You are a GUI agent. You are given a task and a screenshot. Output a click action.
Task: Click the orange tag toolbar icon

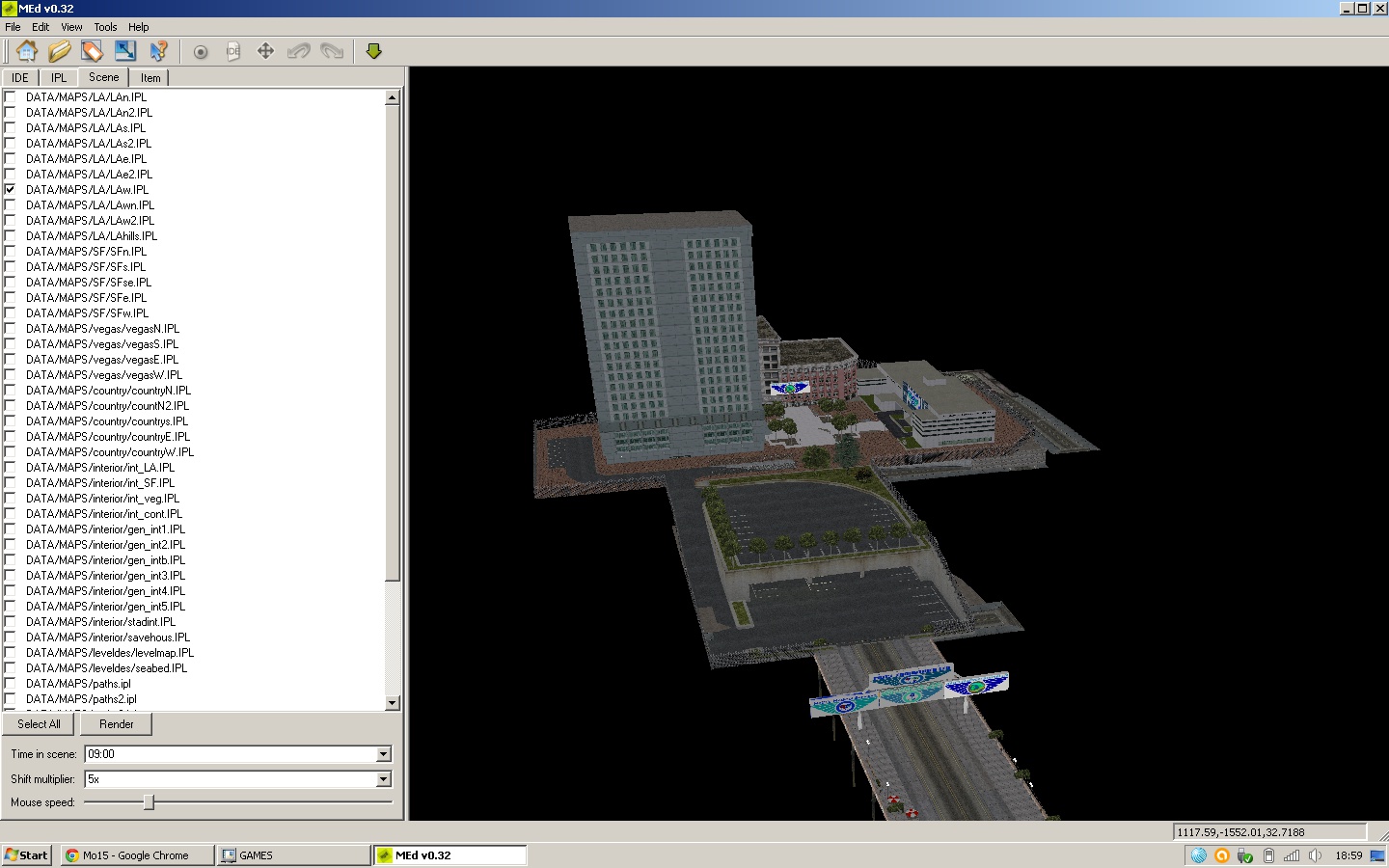click(93, 51)
